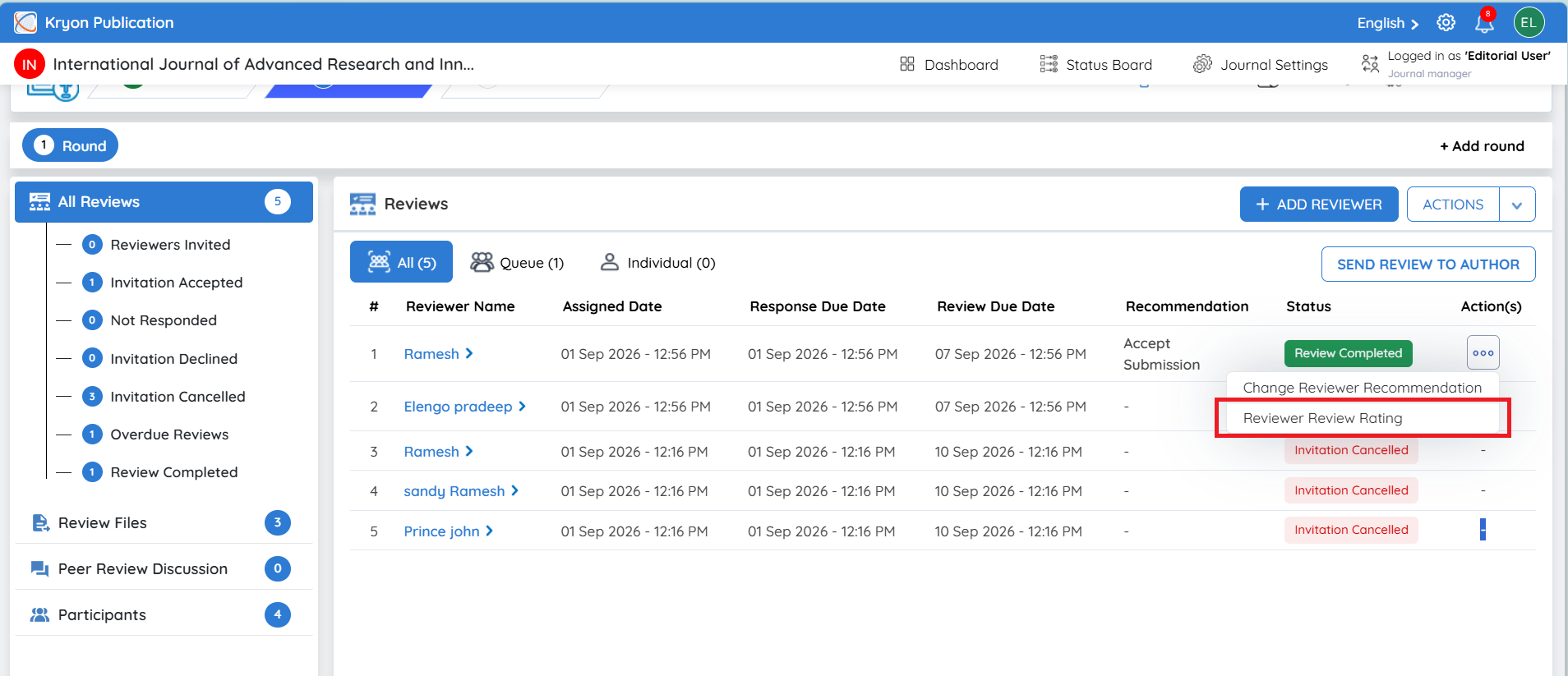Click the ADD REVIEWER button
This screenshot has height=676, width=1568.
click(x=1319, y=205)
